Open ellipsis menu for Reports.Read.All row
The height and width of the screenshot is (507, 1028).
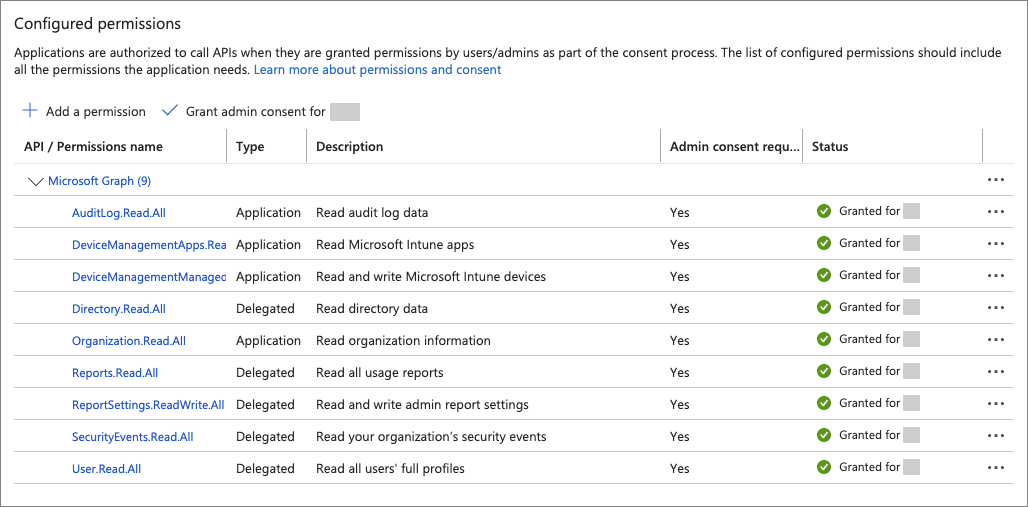(x=995, y=372)
